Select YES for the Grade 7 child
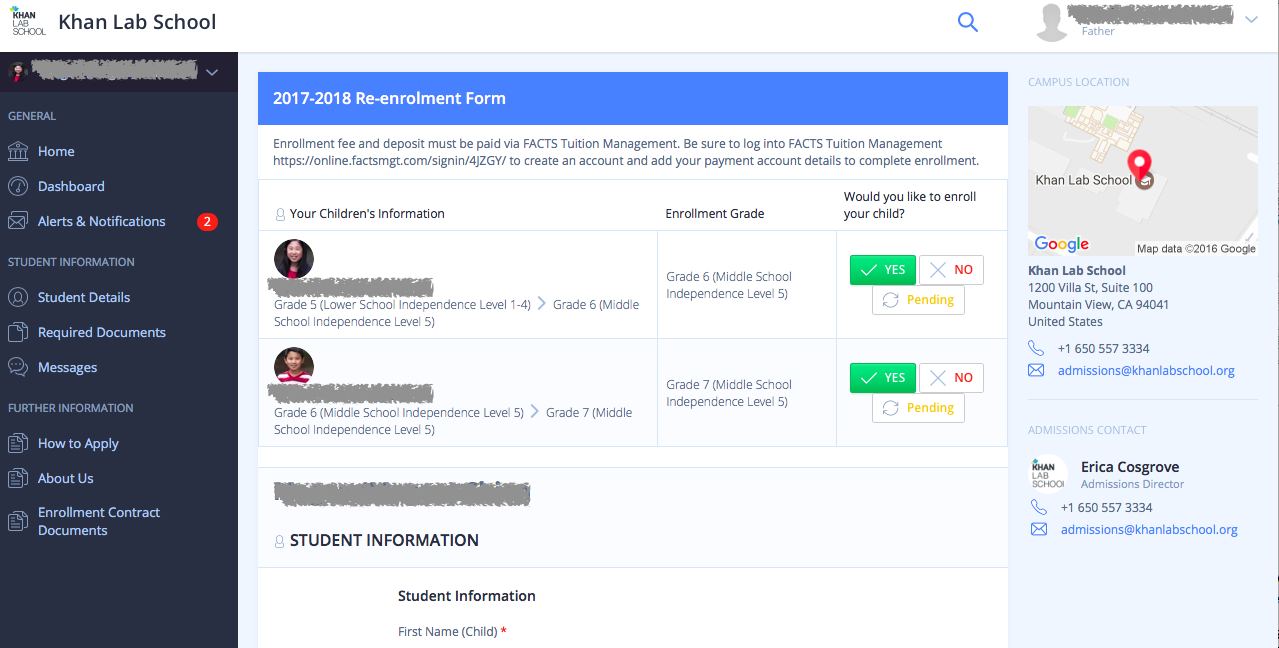The width and height of the screenshot is (1279, 648). click(883, 378)
